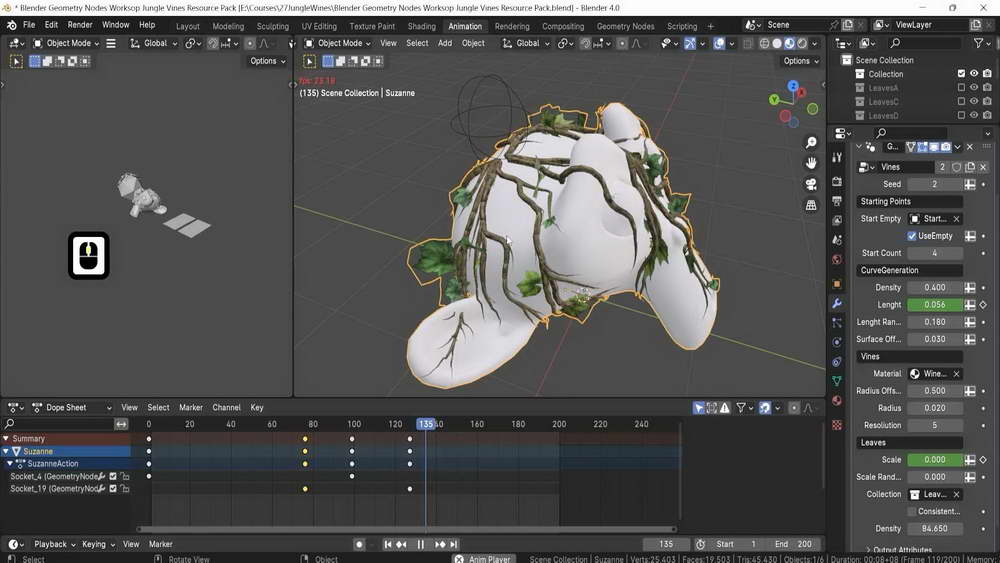Image resolution: width=1000 pixels, height=563 pixels.
Task: Collapse the Summary channel triangle
Action: click(x=6, y=439)
